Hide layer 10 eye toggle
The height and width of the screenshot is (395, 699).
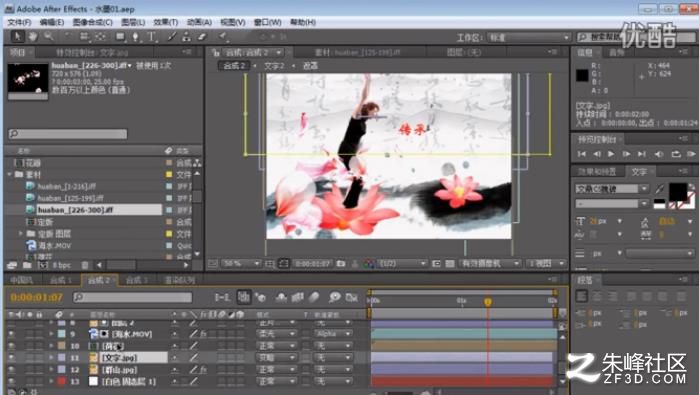[x=11, y=346]
